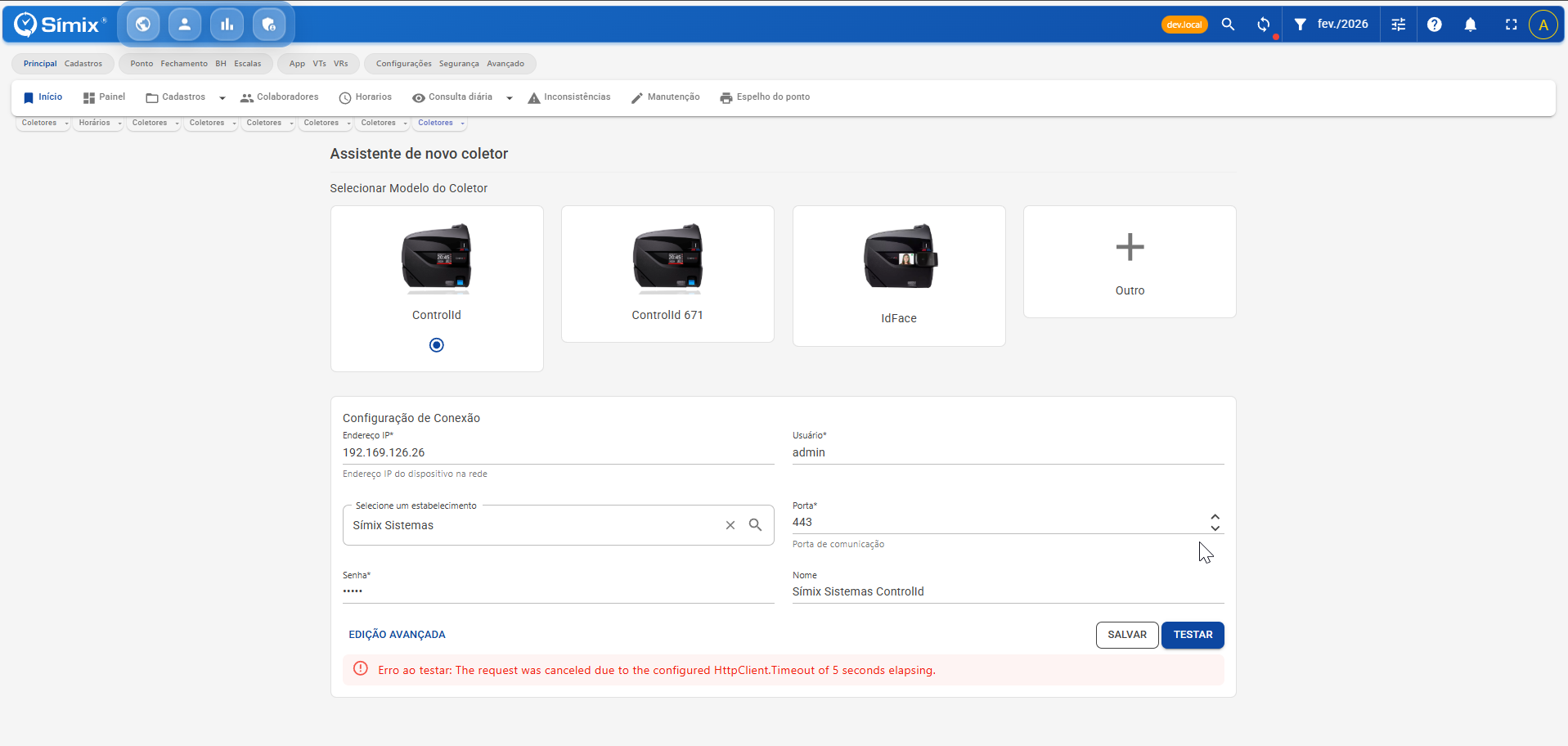Open the period filter funnel icon

point(1300,25)
